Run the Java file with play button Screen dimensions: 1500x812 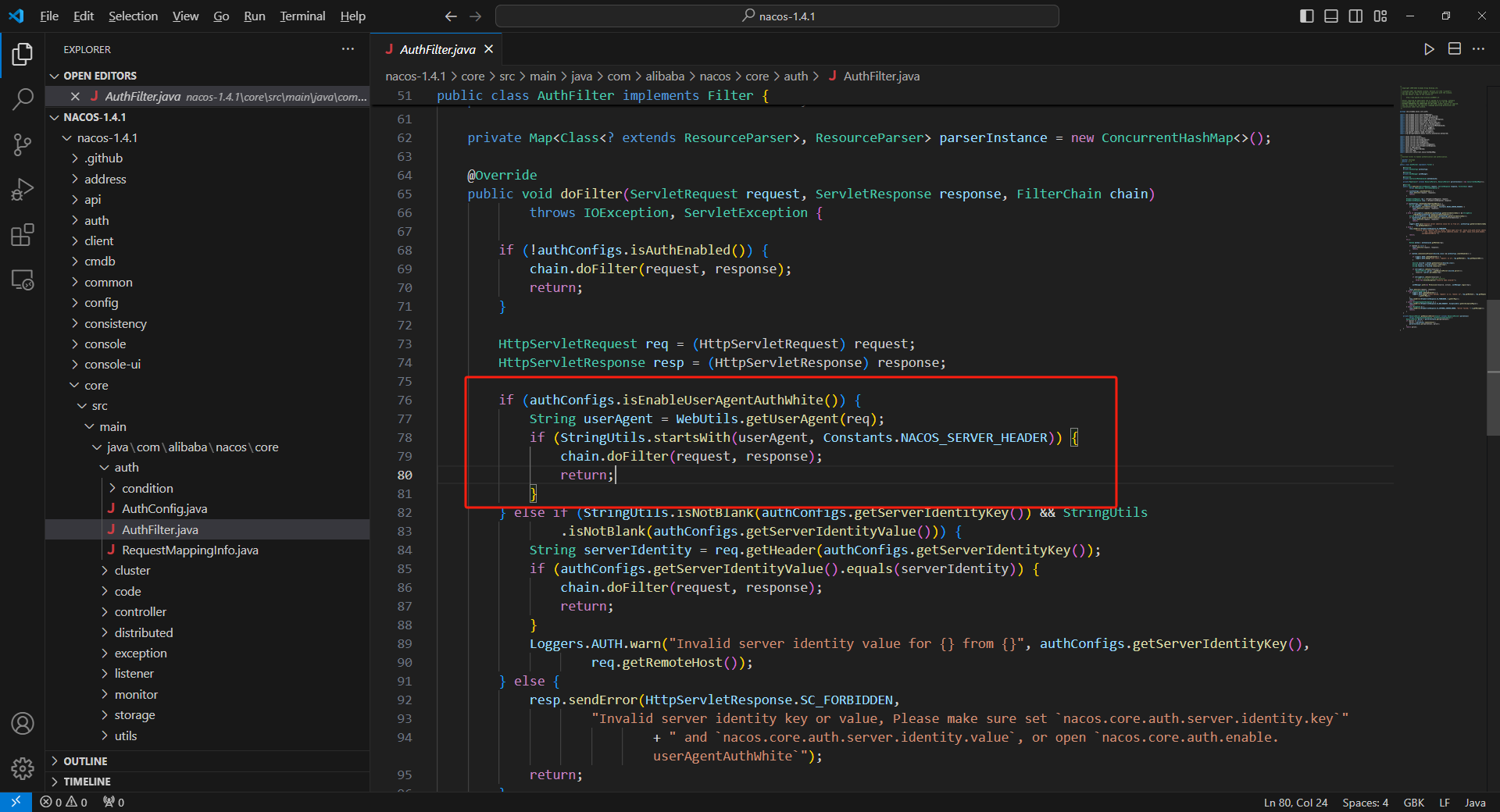tap(1429, 49)
